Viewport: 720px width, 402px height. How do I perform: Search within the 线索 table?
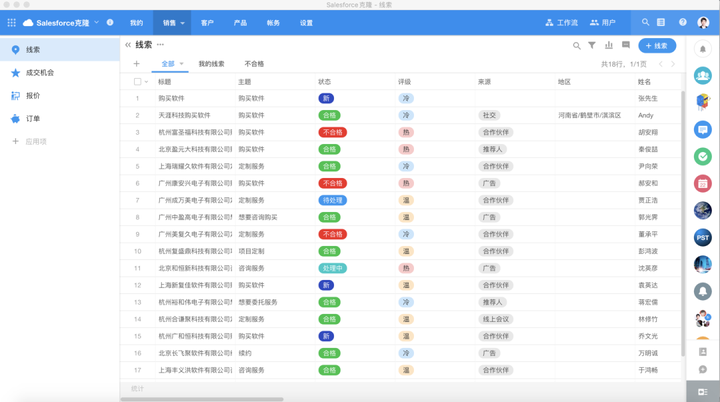pos(577,45)
